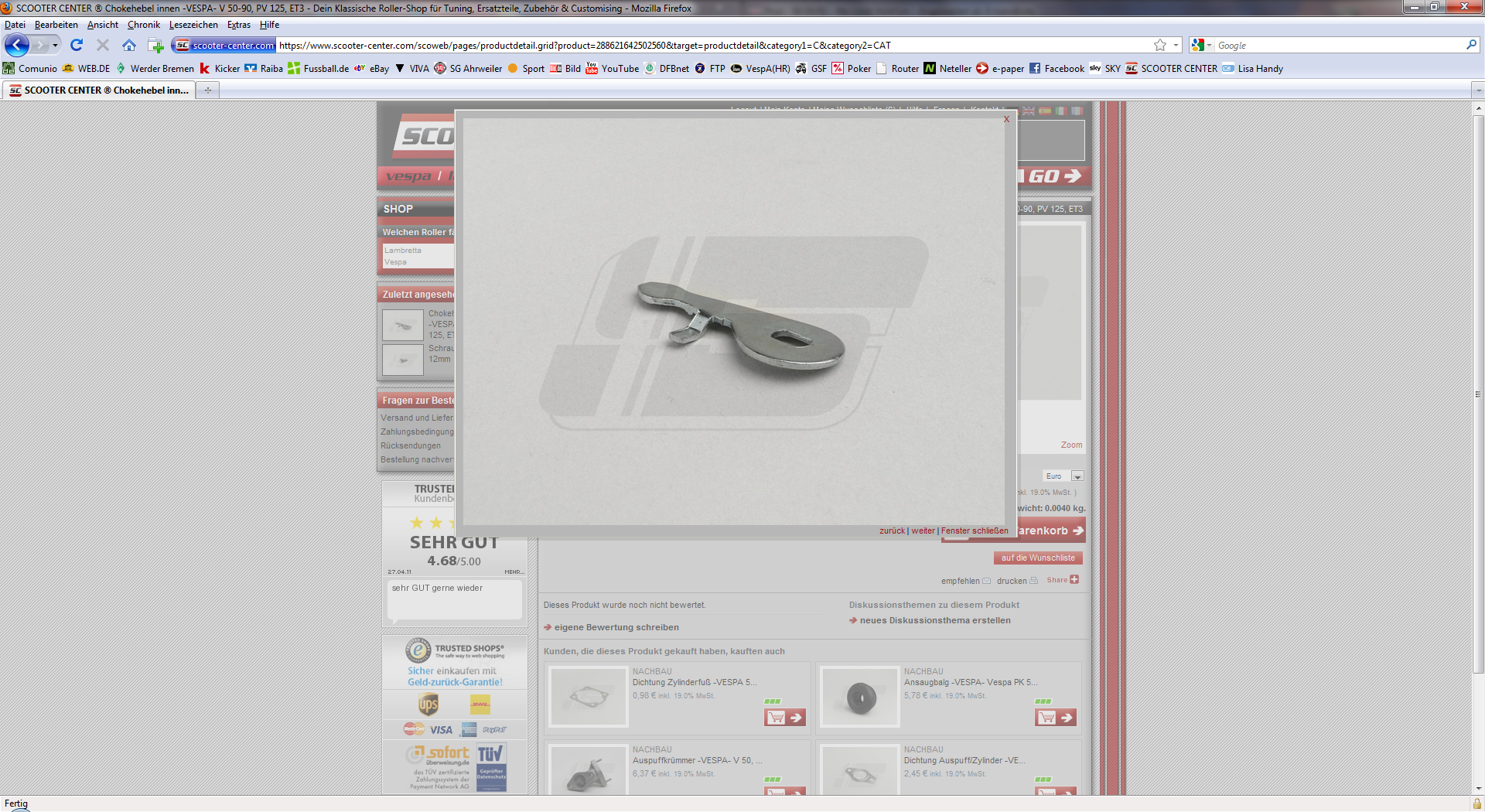Click the Fenster schließen link
Viewport: 1485px width, 812px height.
point(975,531)
